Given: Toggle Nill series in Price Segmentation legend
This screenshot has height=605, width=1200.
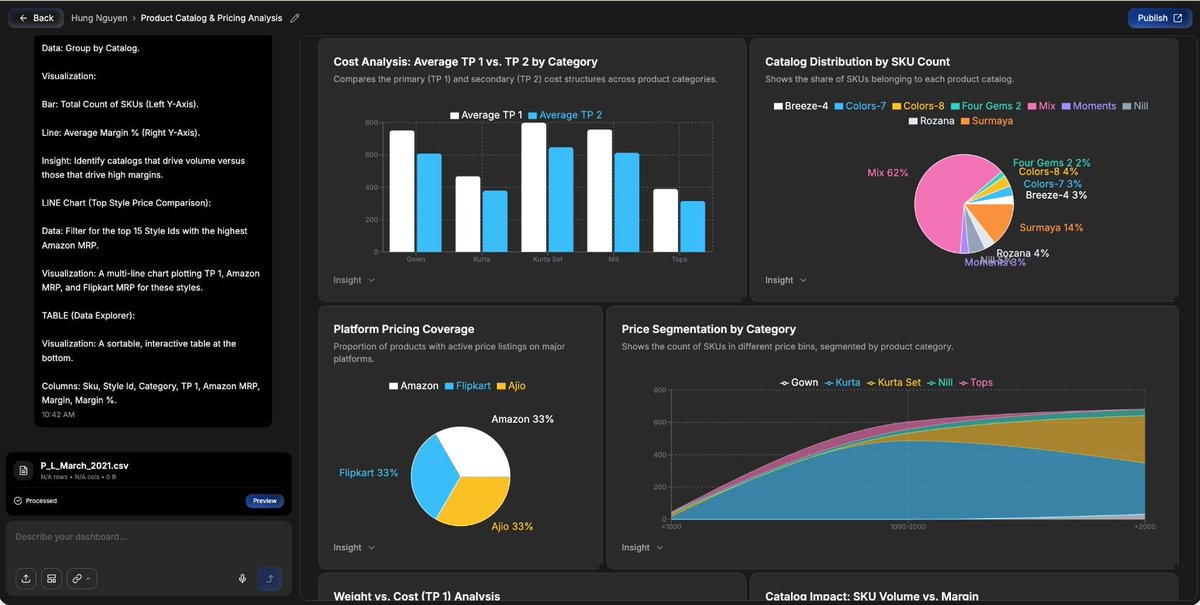Looking at the screenshot, I should (x=940, y=382).
